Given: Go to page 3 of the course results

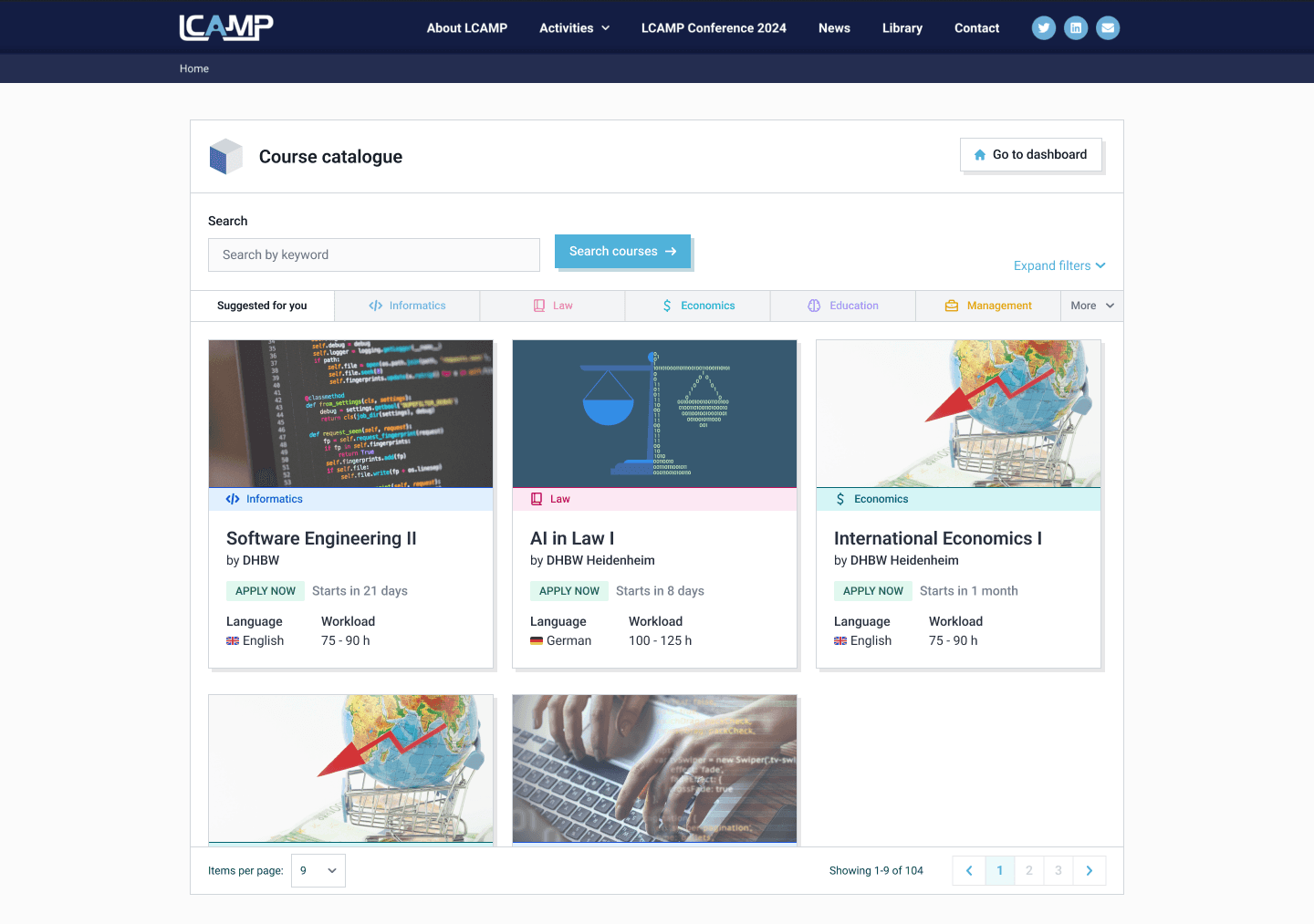Looking at the screenshot, I should pyautogui.click(x=1058, y=870).
